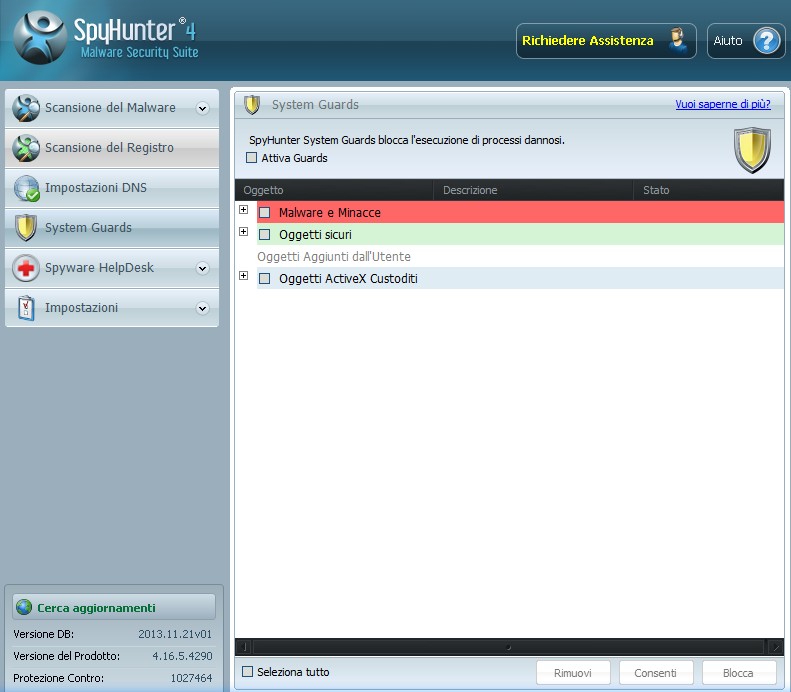Open the Impostazioni sidebar section
The width and height of the screenshot is (791, 692).
coord(112,308)
